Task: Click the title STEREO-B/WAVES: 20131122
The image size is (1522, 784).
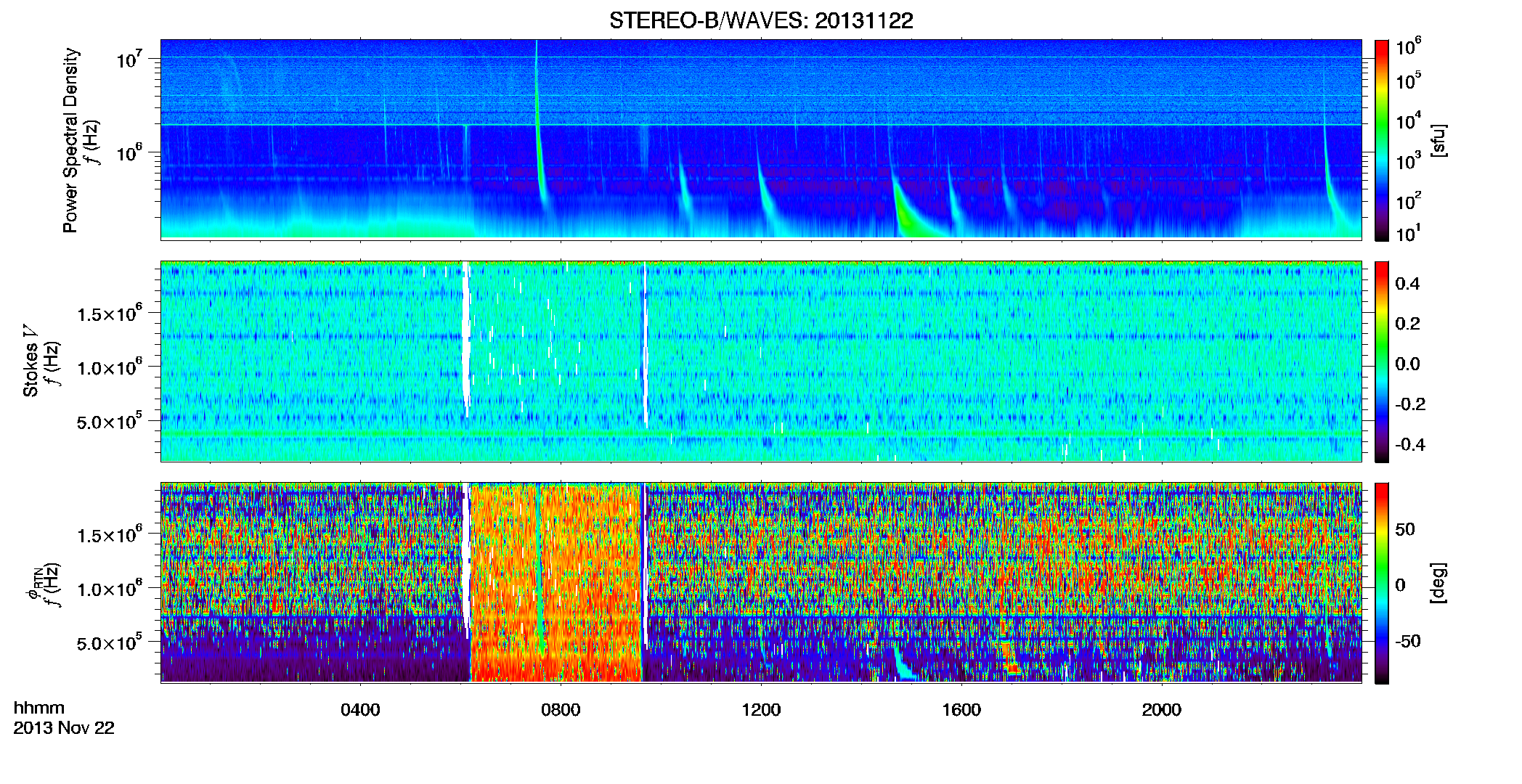Action: click(x=761, y=20)
